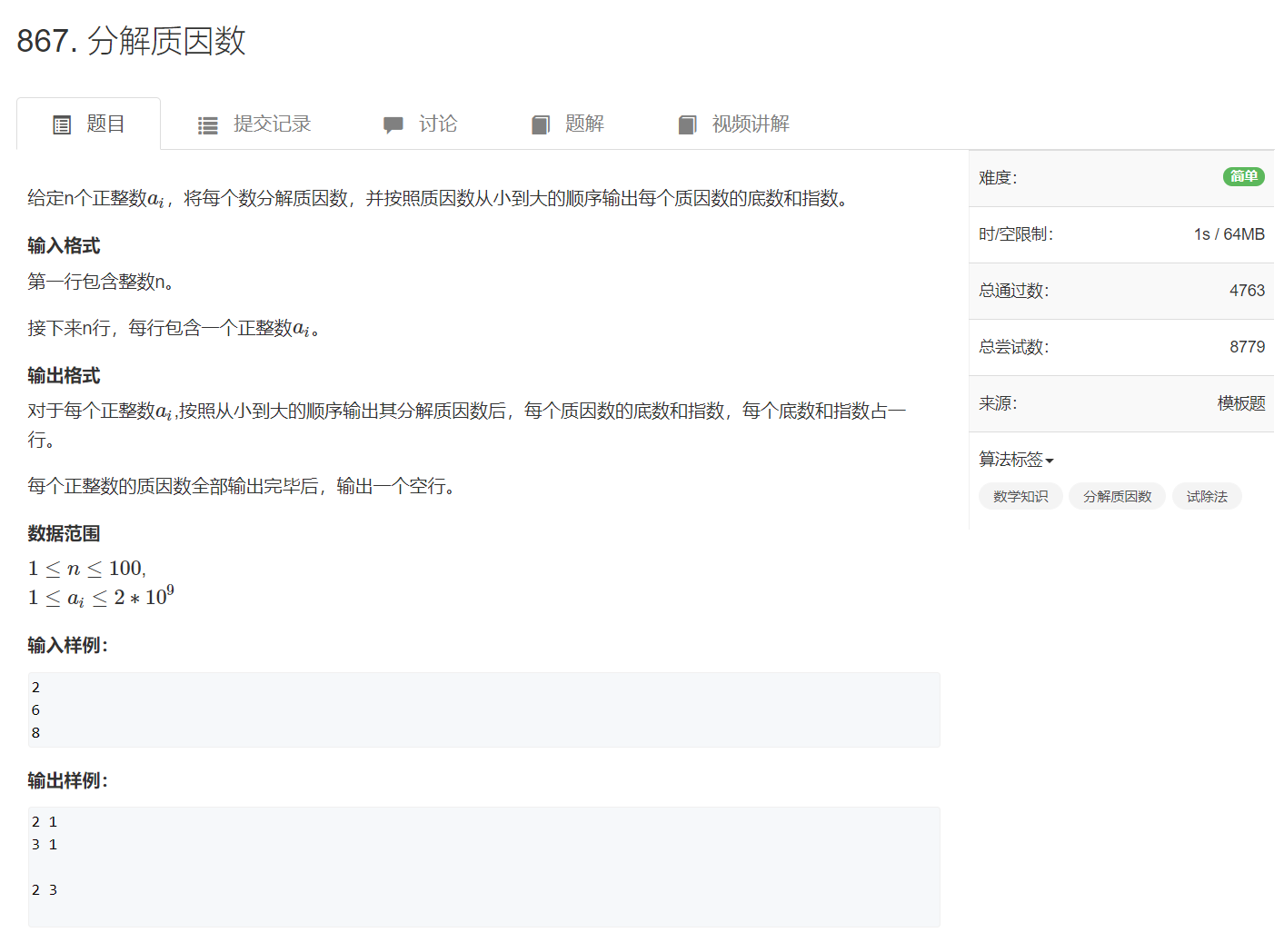Screen dimensions: 1284x952
Task: Click the 1s / 64MB limit value
Action: (x=1229, y=234)
